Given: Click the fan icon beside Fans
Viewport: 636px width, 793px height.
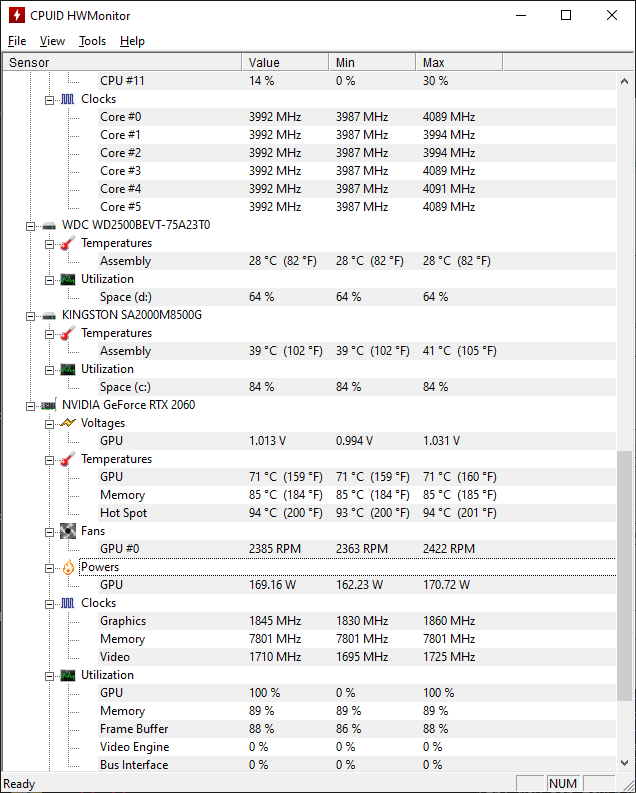Looking at the screenshot, I should pos(67,531).
